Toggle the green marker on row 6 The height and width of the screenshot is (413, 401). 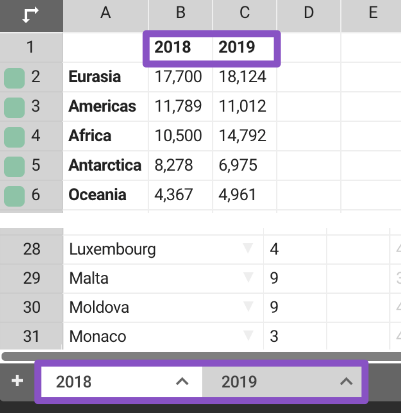(14, 196)
